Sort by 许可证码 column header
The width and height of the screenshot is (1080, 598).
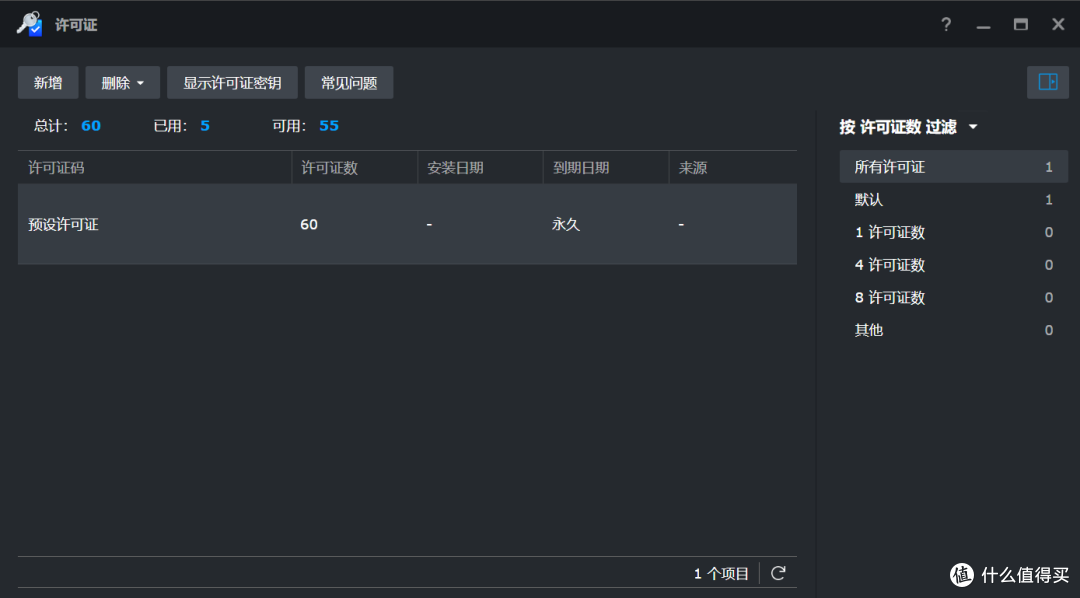pos(155,167)
